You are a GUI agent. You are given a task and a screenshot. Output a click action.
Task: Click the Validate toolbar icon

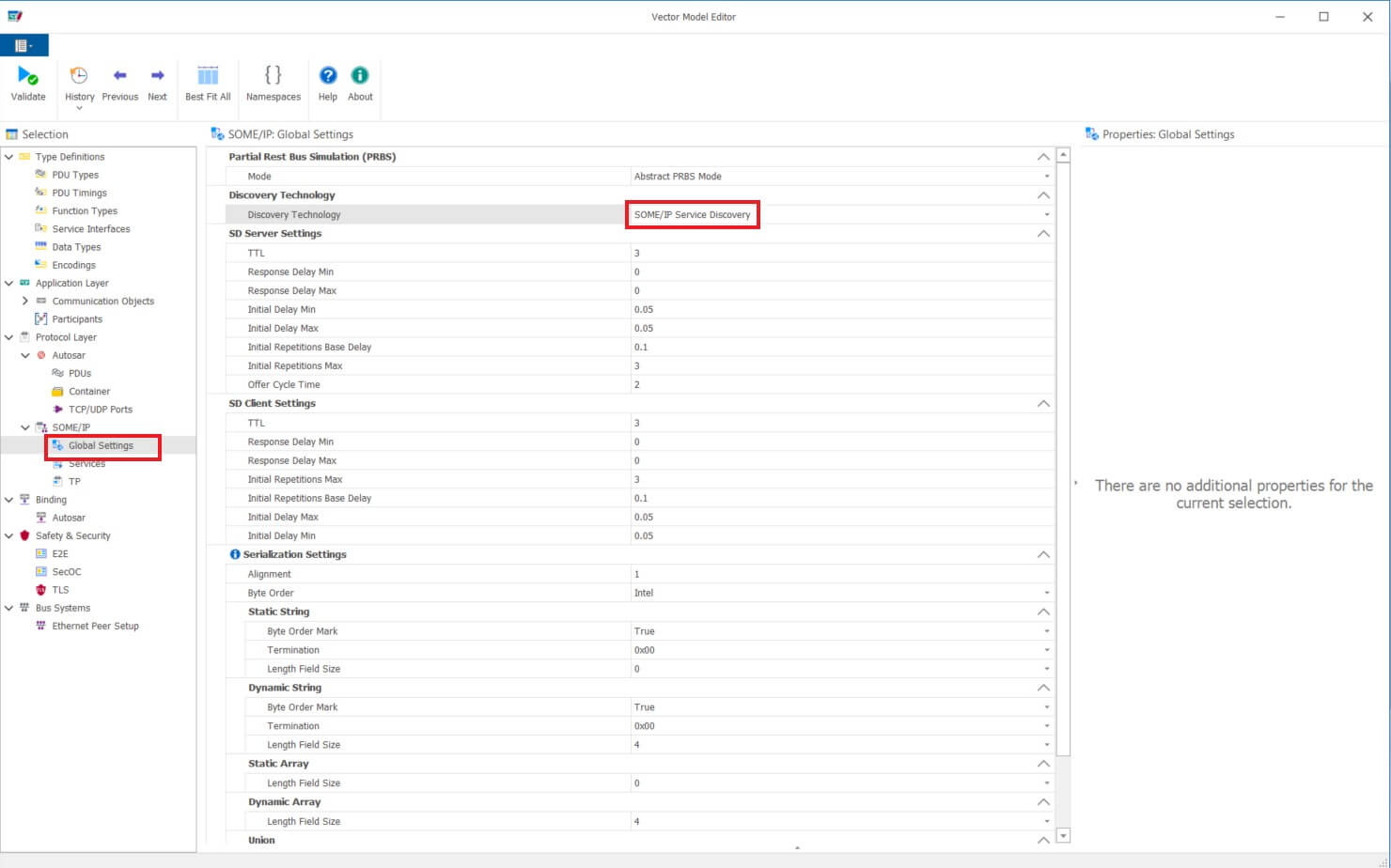27,76
